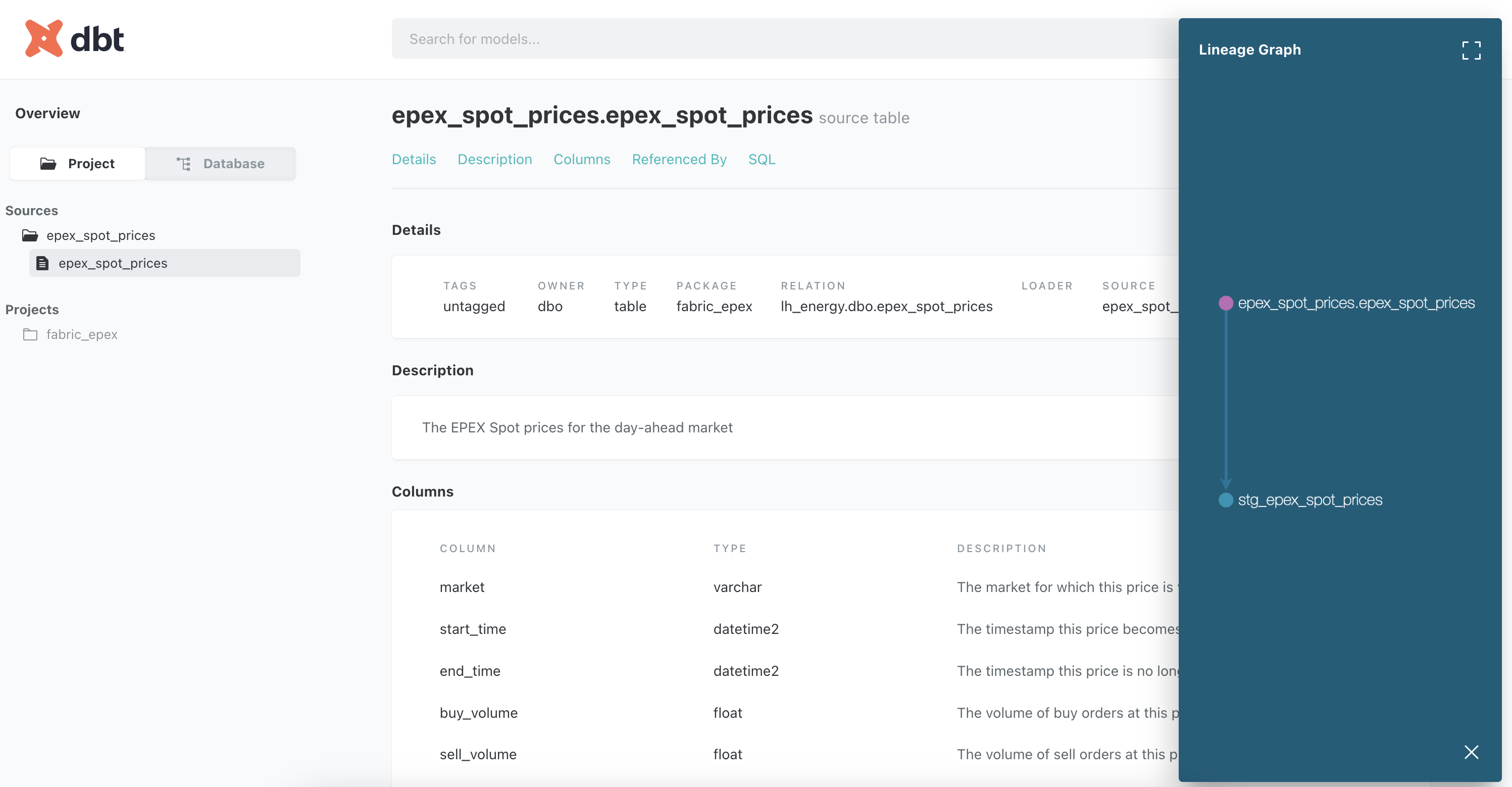Click the document icon of epex_spot_prices table
The height and width of the screenshot is (787, 1512).
(42, 263)
